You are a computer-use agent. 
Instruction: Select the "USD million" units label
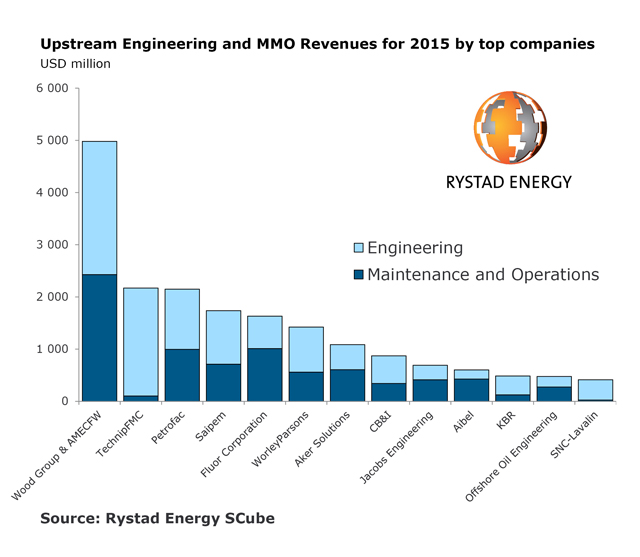(x=75, y=64)
